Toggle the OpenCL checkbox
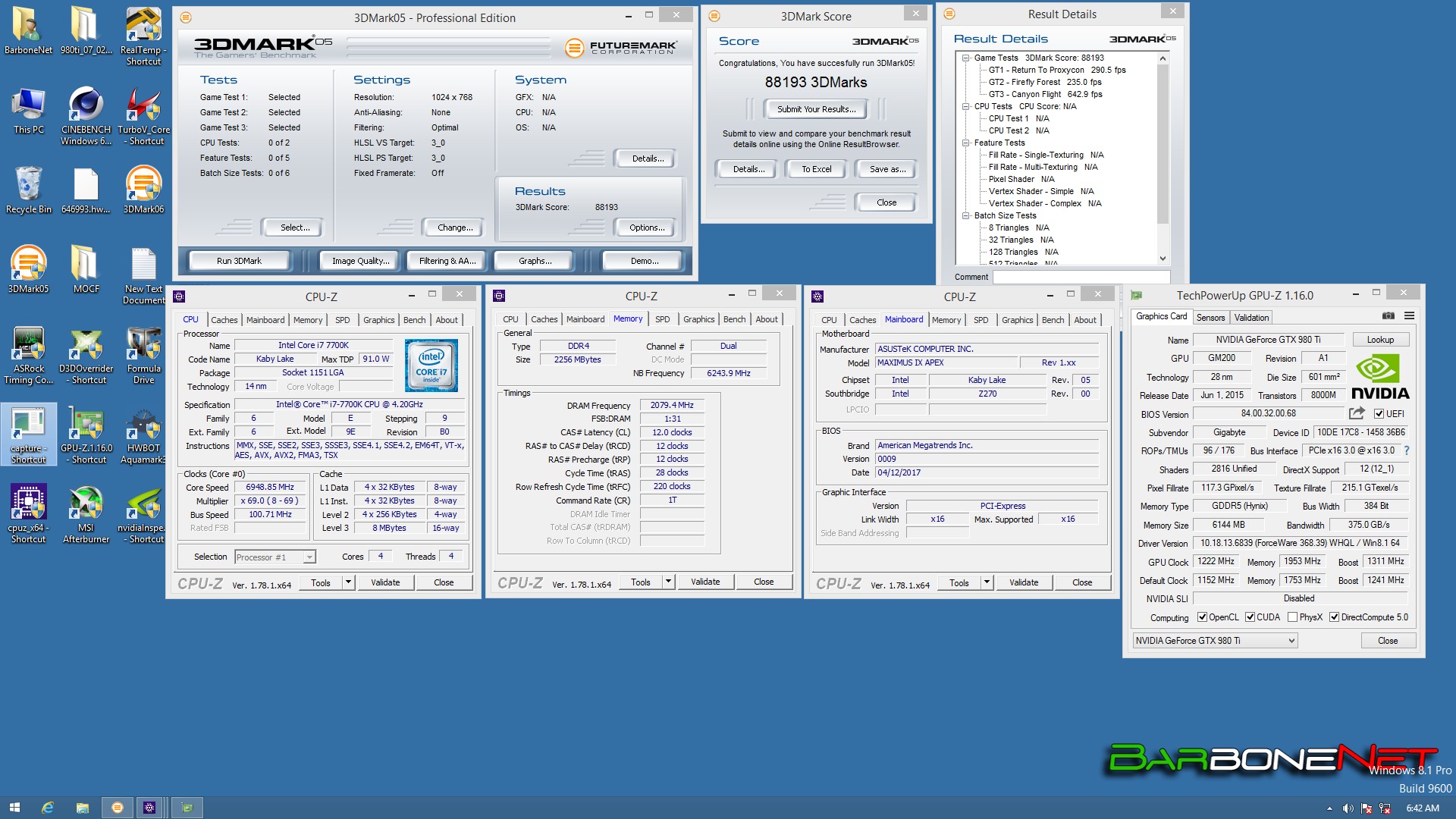Viewport: 1456px width, 819px height. (1202, 617)
